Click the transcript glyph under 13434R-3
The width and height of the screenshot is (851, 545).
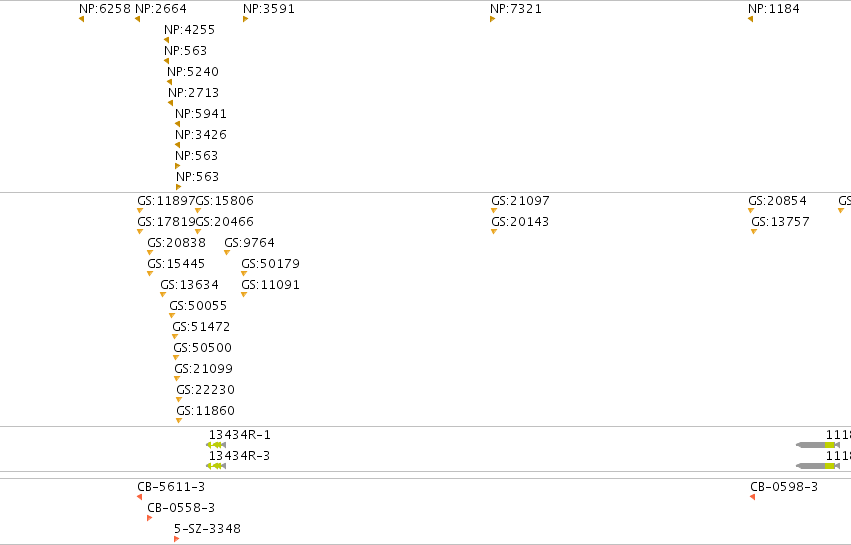[216, 466]
